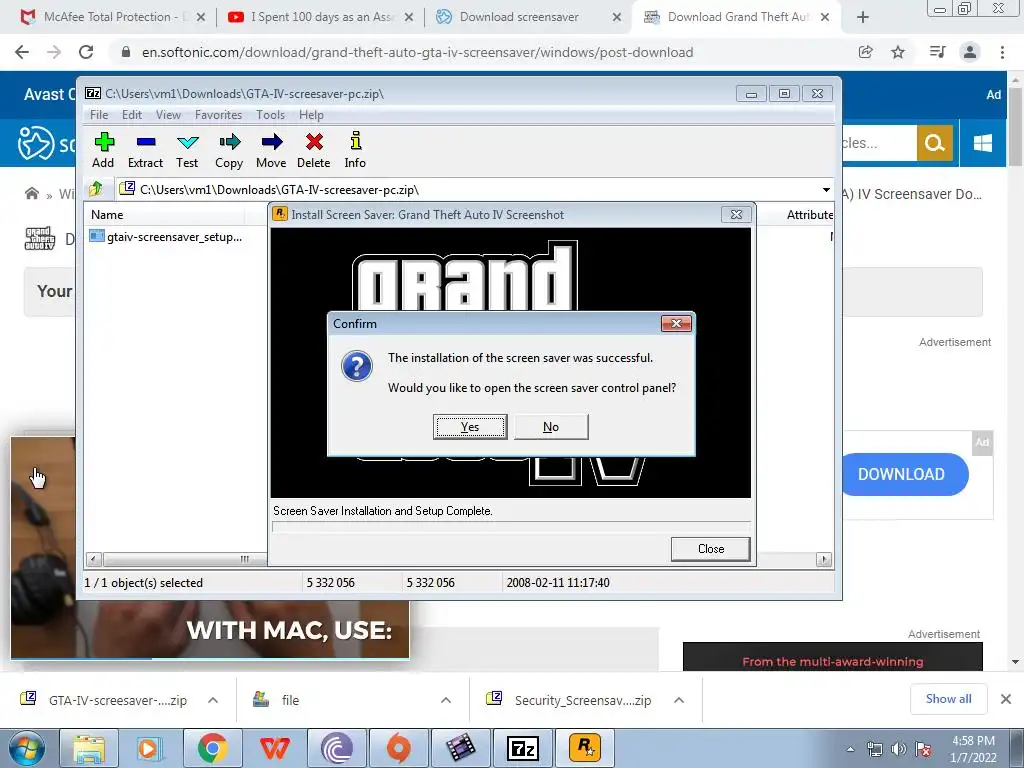
Task: Expand options for GTA-IV-screesaver zip download
Action: coord(213,700)
